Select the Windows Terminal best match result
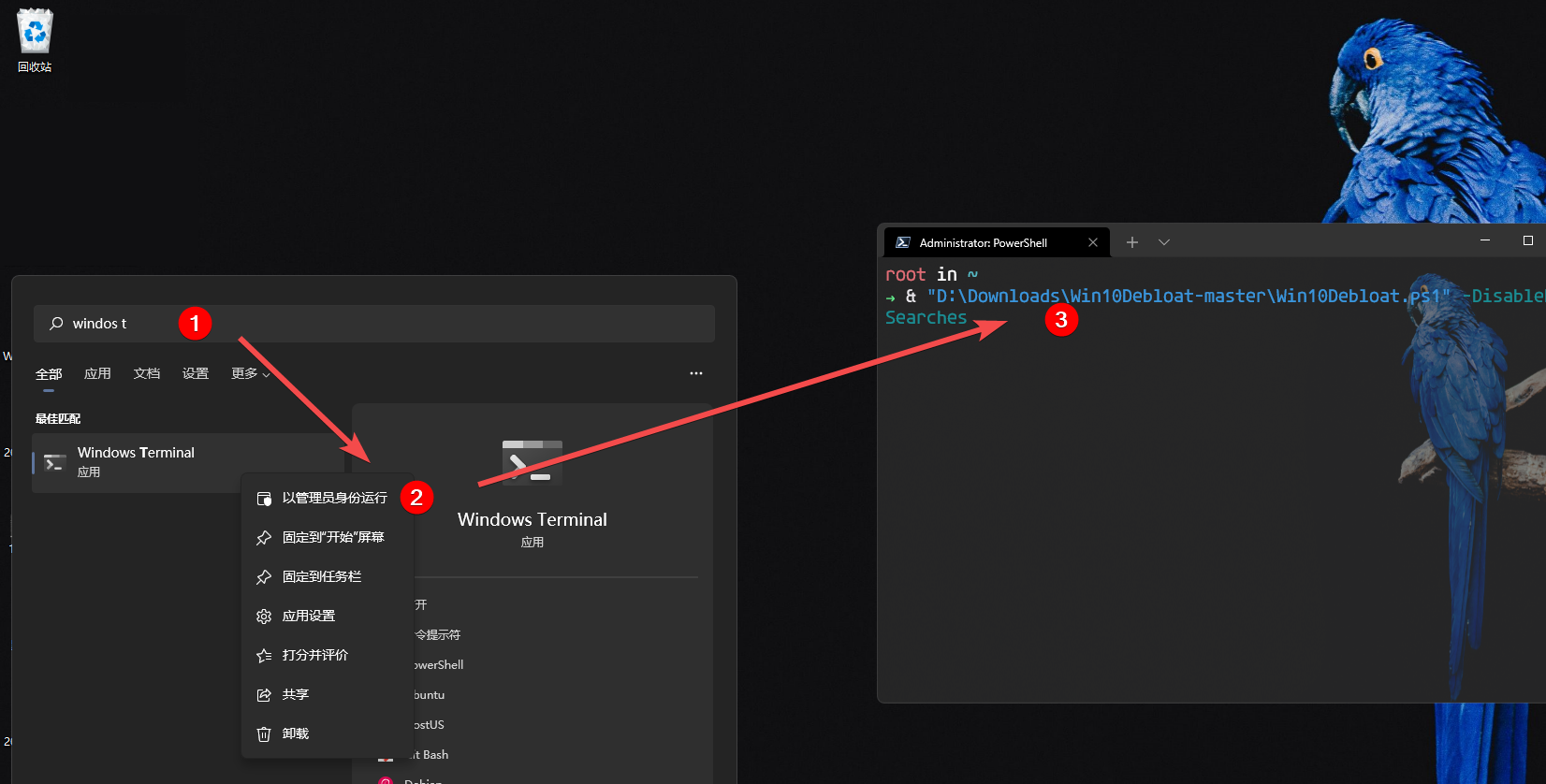Screen dimensions: 1546x784 coord(187,462)
